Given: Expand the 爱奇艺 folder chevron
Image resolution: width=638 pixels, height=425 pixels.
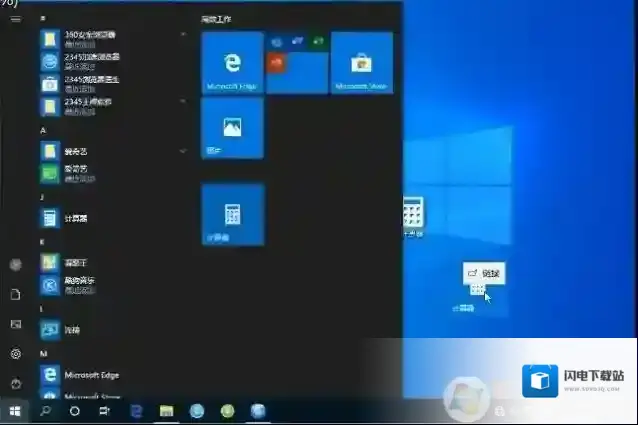Looking at the screenshot, I should 183,151.
